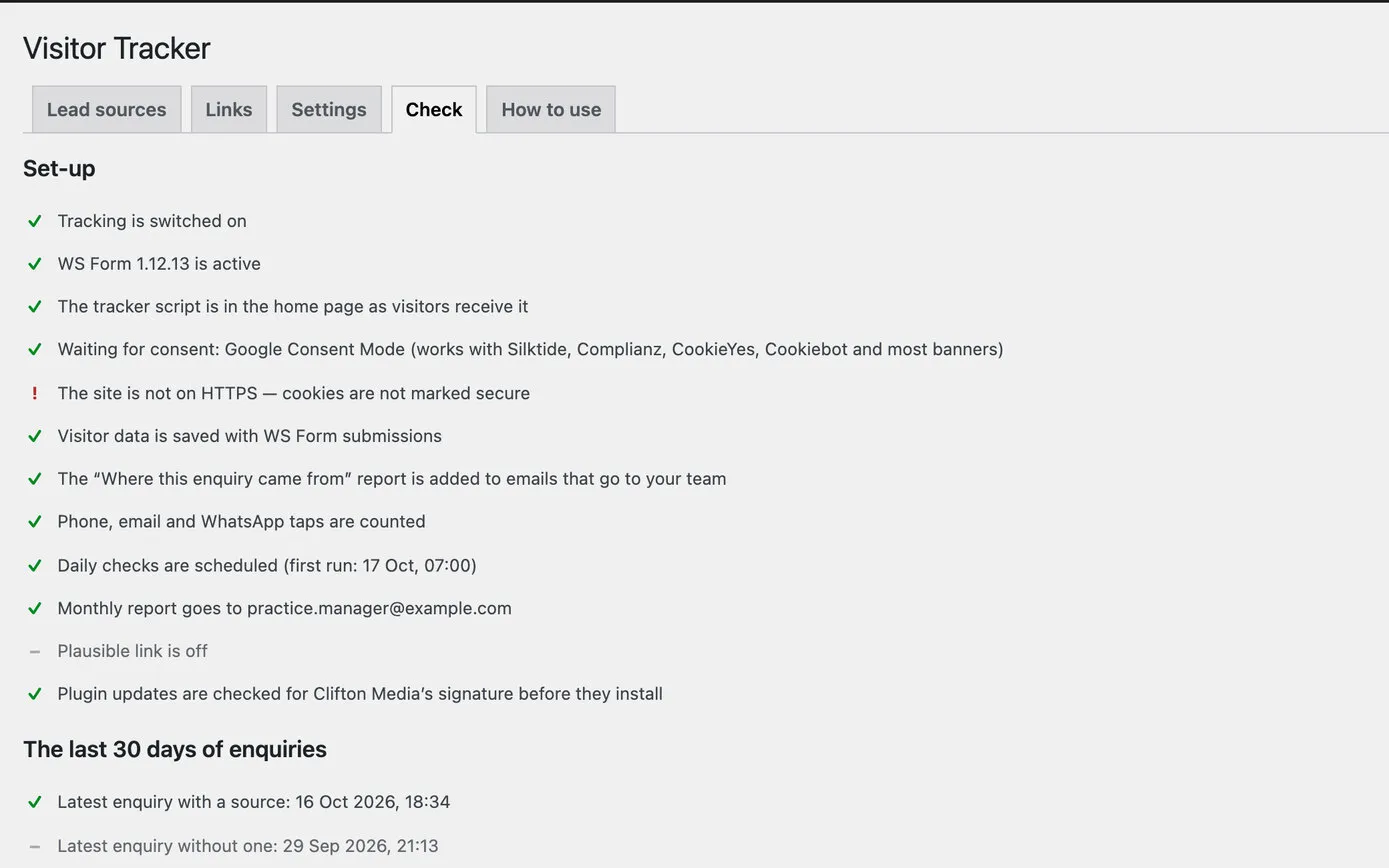Click the grey dash icon beside Plausible link is off
Screen dimensions: 1389x868
pyautogui.click(x=35, y=652)
